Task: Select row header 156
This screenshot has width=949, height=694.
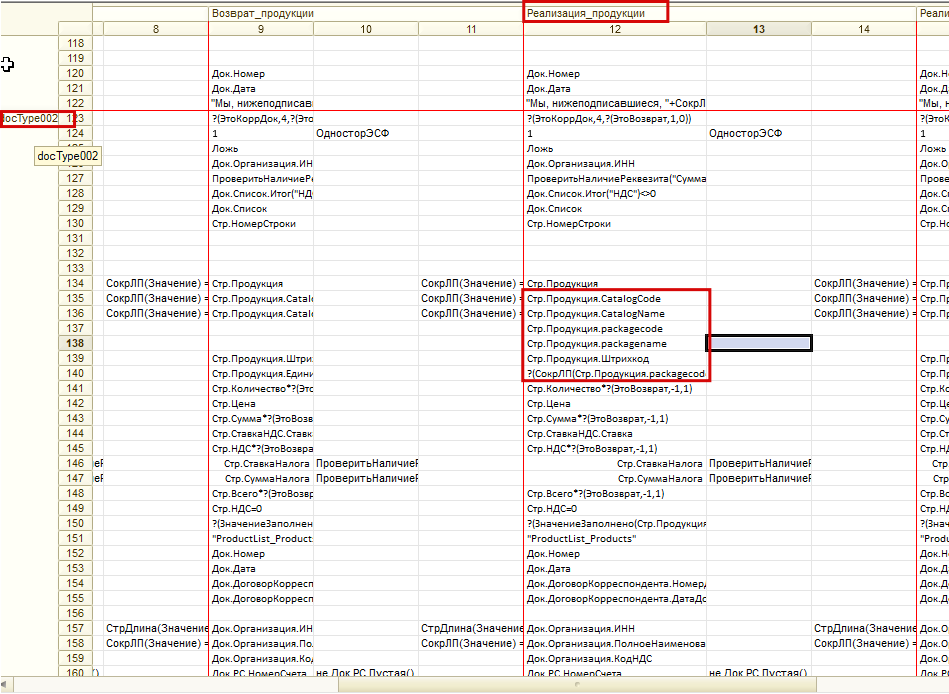Action: tap(76, 613)
